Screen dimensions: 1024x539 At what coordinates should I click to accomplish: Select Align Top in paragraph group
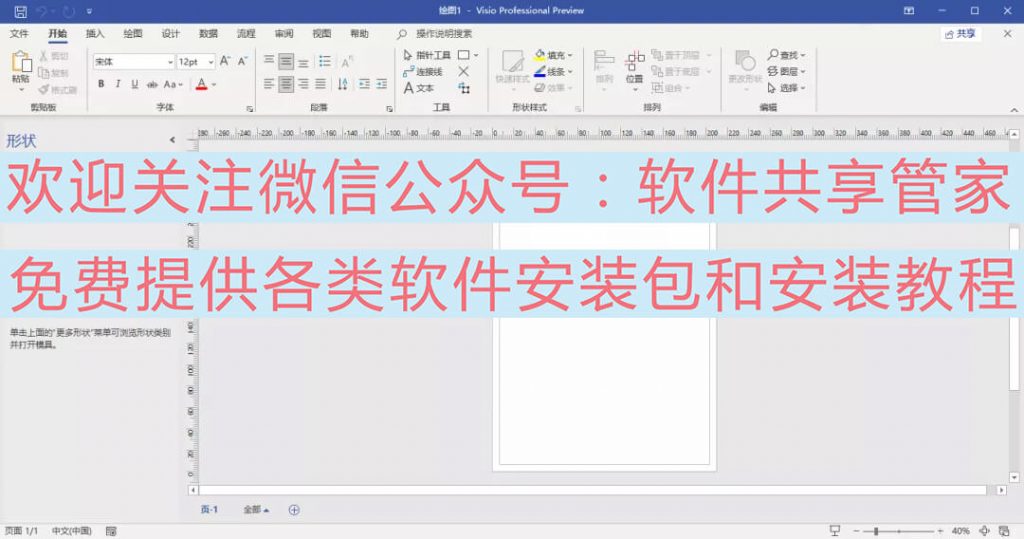[x=269, y=61]
